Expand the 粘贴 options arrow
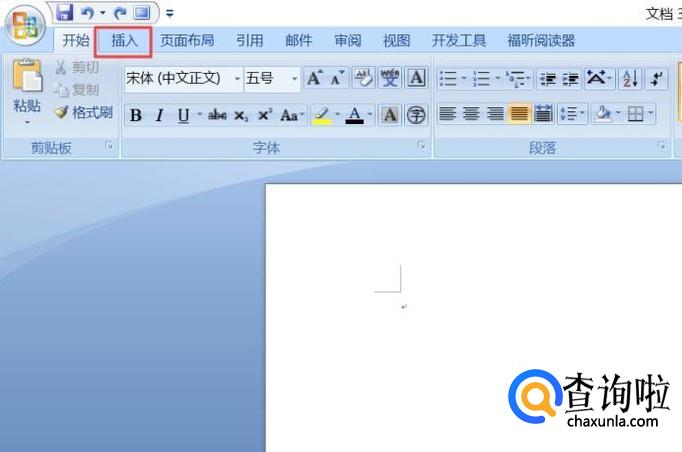 click(x=27, y=122)
